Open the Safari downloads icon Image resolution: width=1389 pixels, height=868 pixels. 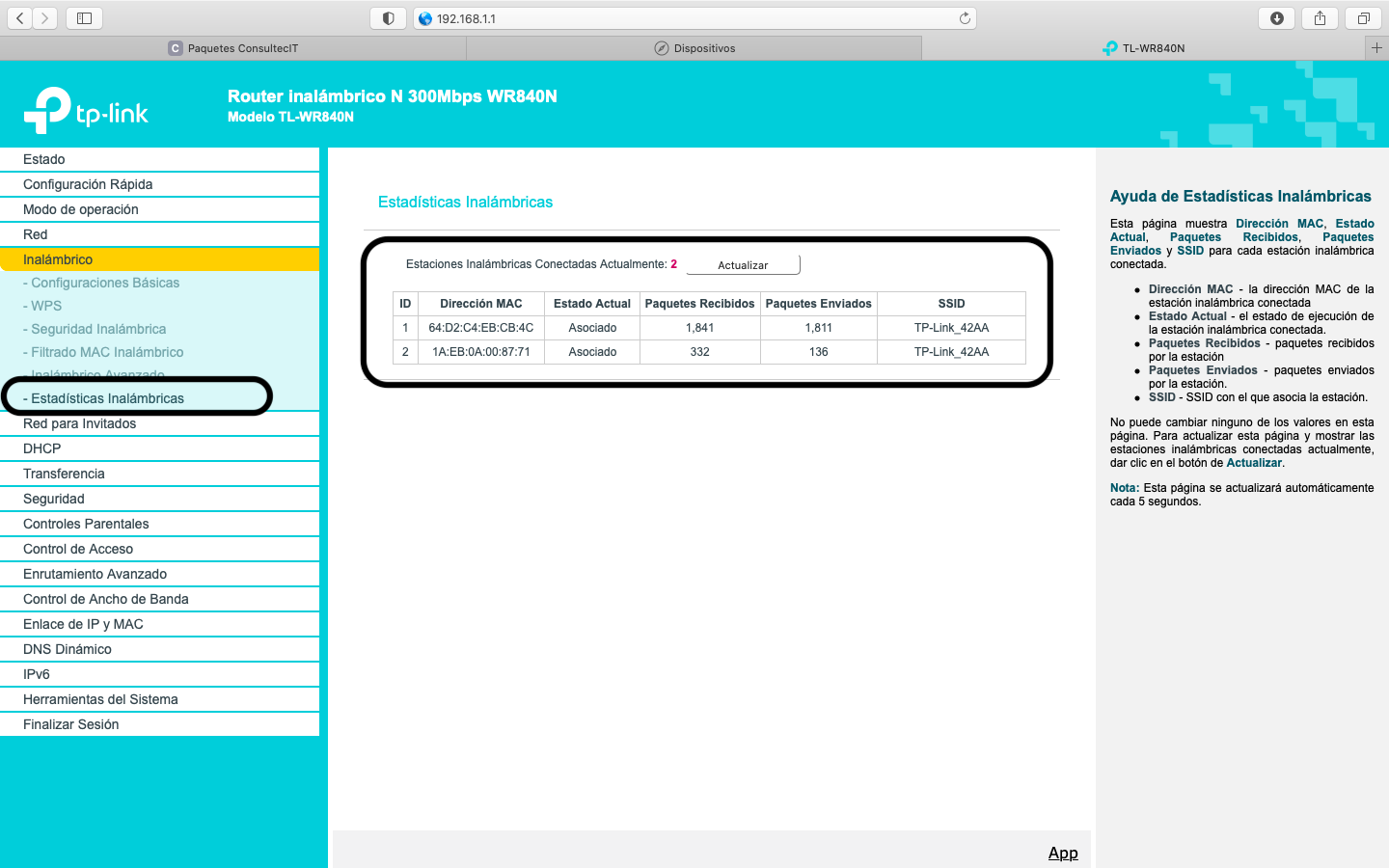[x=1276, y=18]
